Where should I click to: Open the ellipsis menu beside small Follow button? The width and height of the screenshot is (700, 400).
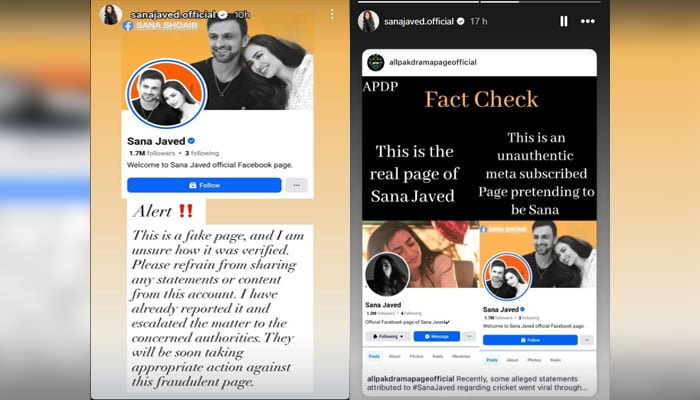(x=587, y=340)
